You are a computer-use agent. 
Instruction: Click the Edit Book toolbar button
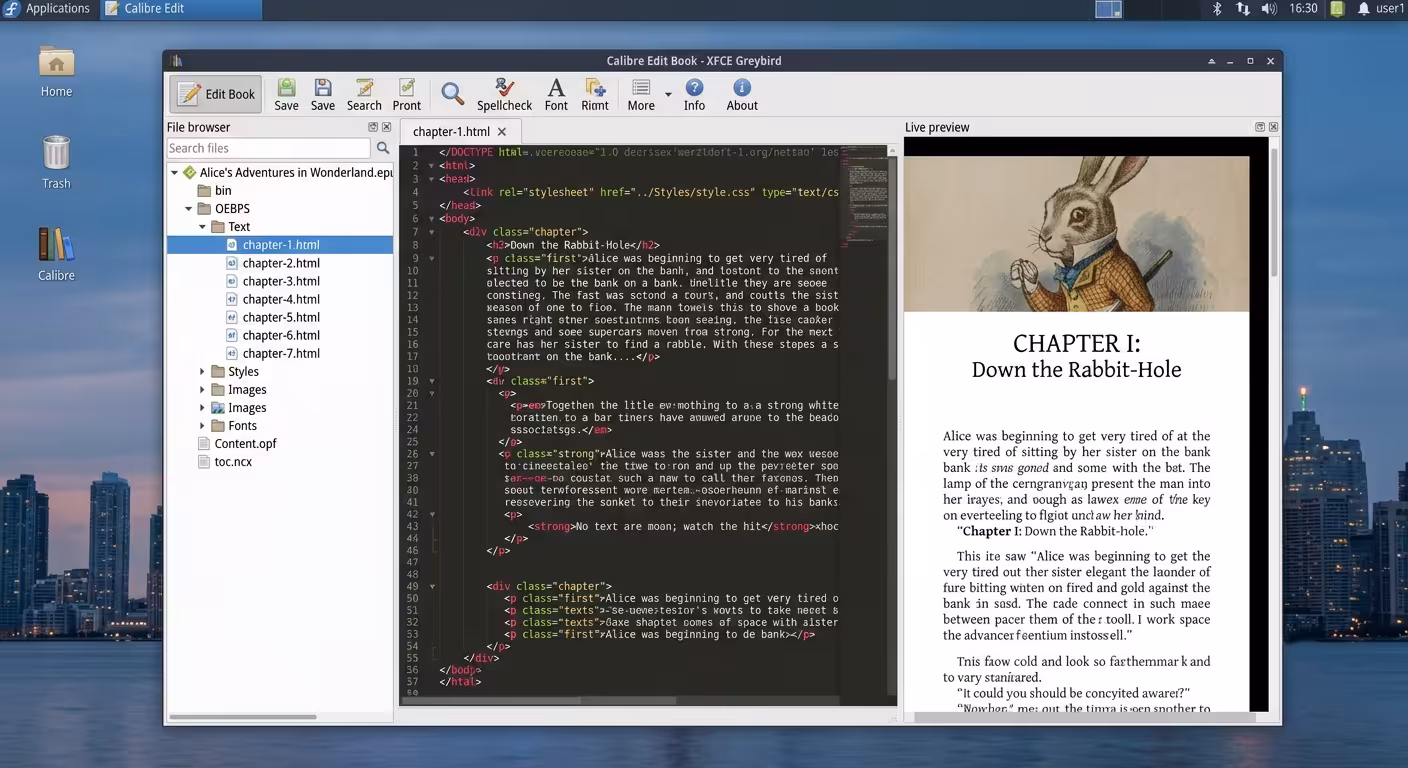click(x=215, y=94)
